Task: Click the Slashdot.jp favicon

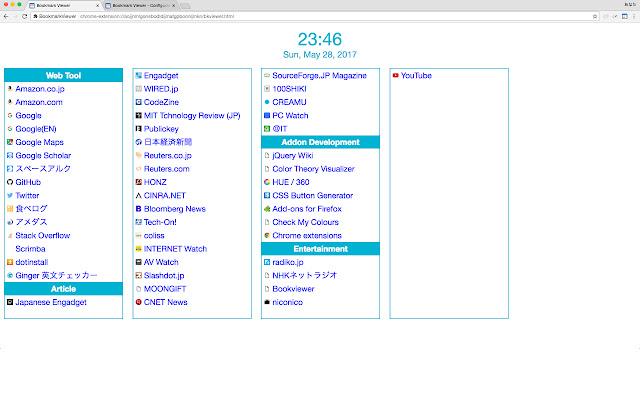Action: (x=138, y=276)
